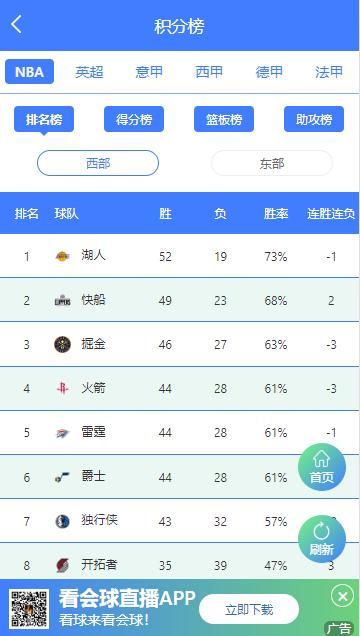Close the bottom advertisement banner
Screen dimensions: 360x636
coord(343,596)
